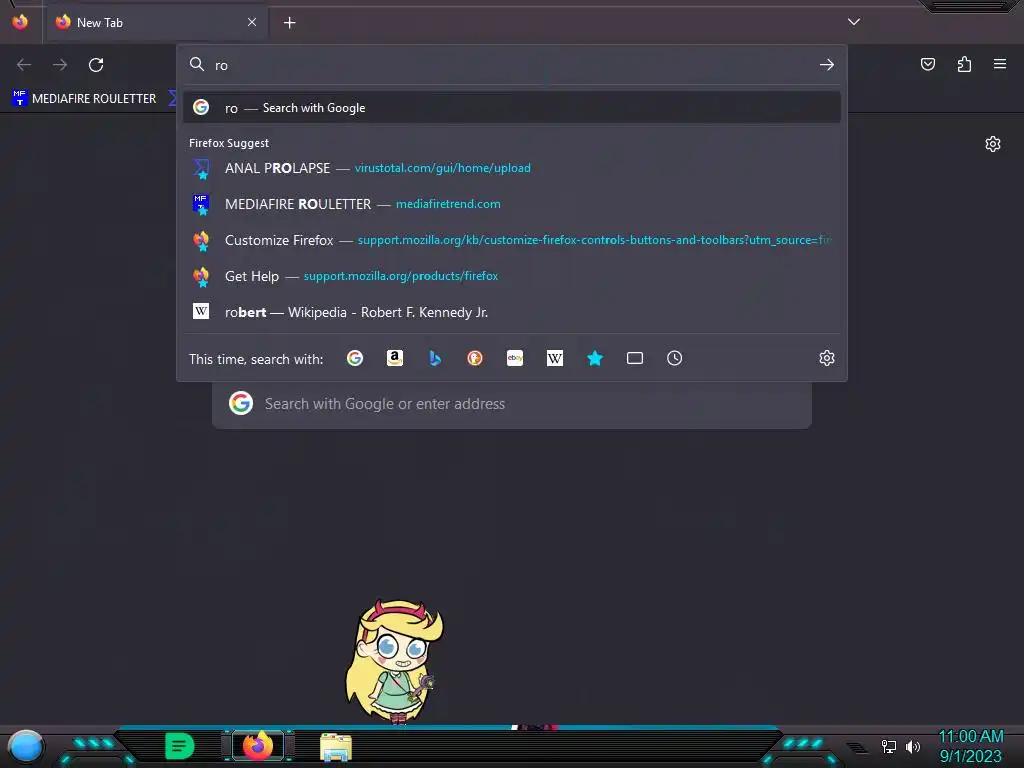
Task: Click the Firefox View icon in tab strip
Action: click(20, 22)
